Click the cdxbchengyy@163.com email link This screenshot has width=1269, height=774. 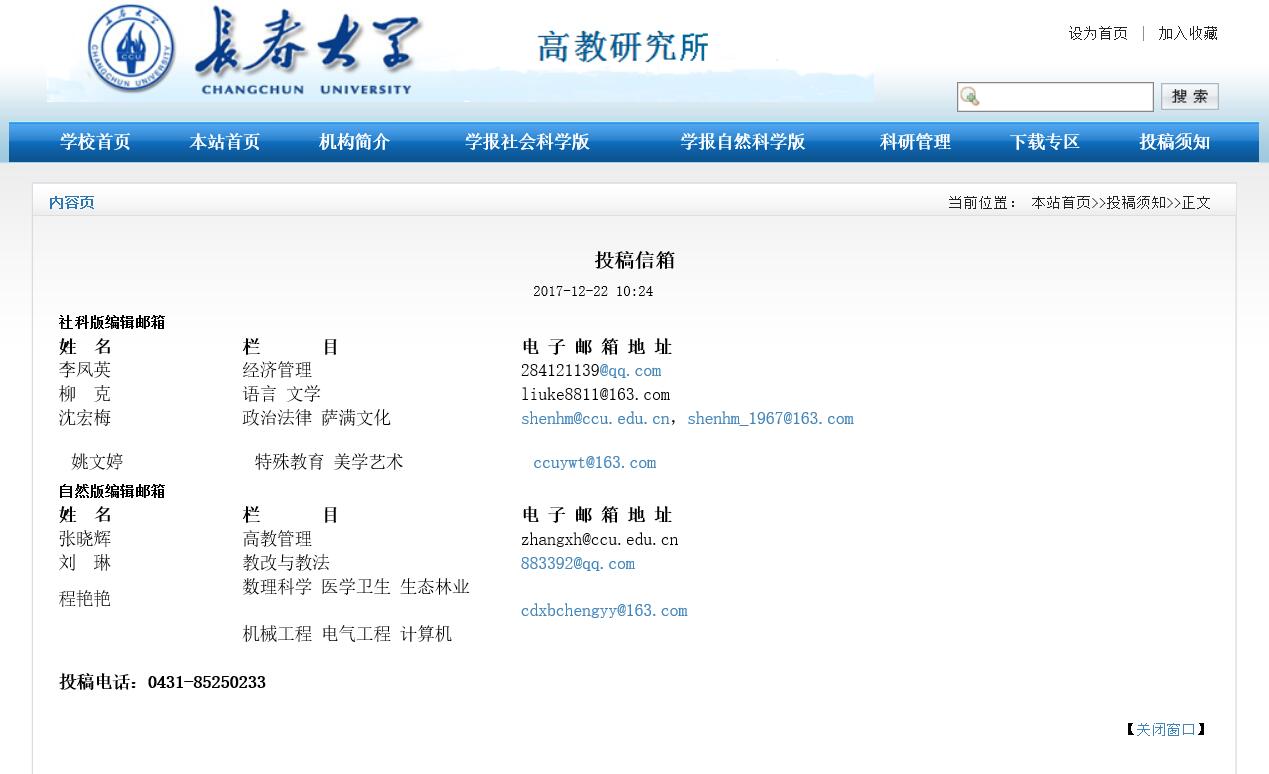pos(604,611)
